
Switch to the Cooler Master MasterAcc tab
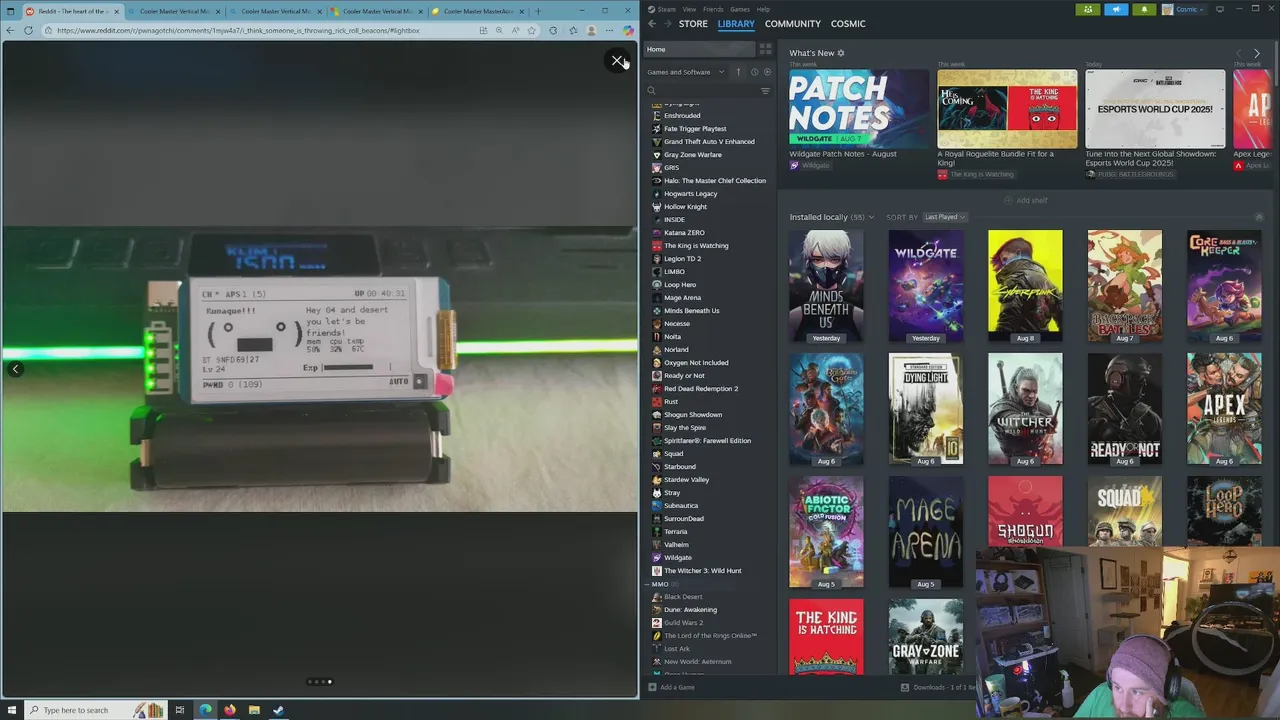pyautogui.click(x=479, y=11)
